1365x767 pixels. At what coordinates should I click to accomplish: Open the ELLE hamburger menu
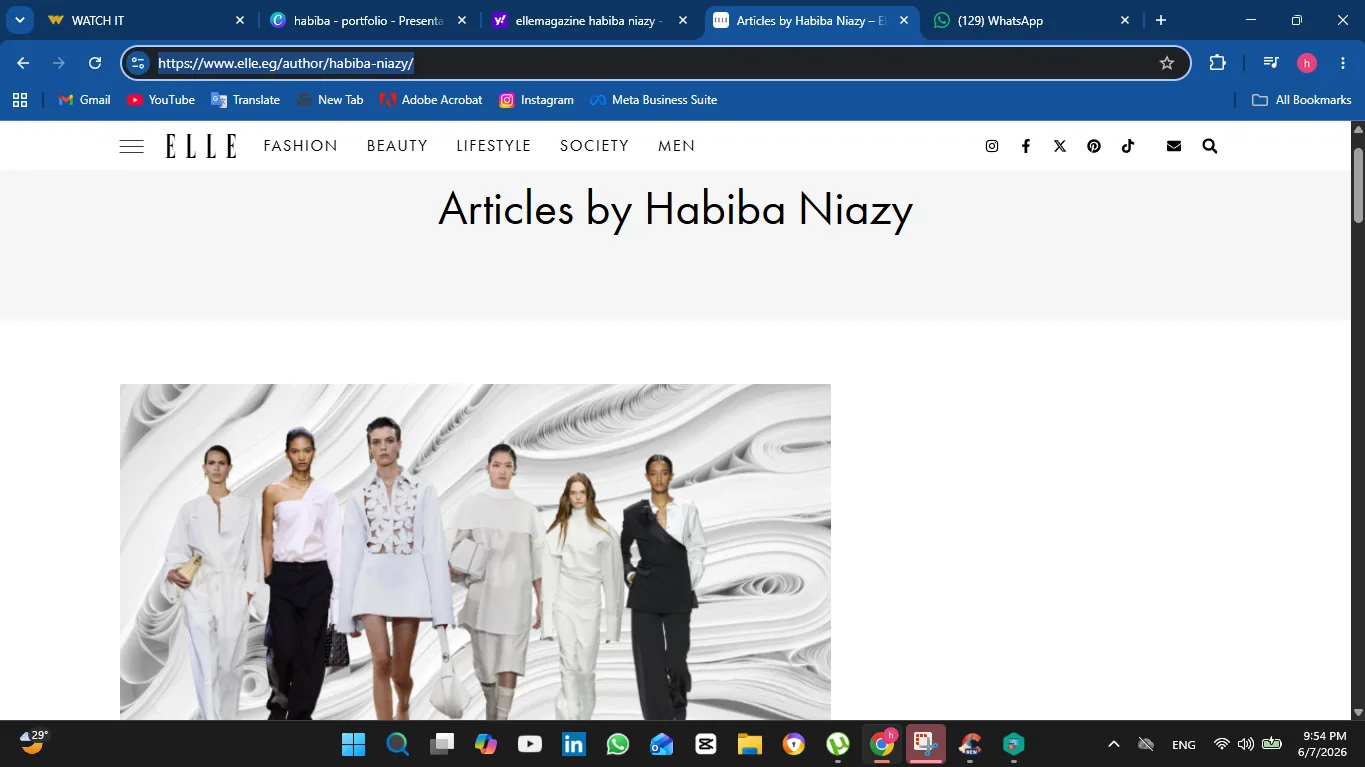(x=131, y=146)
